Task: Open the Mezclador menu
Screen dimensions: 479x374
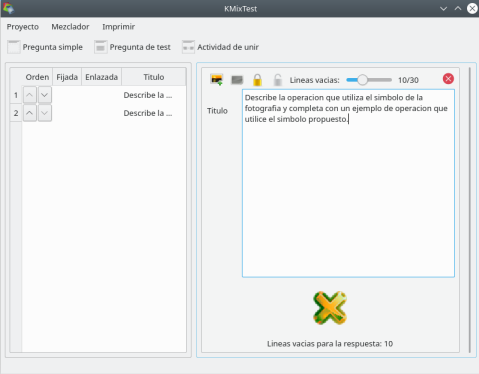Action: [x=70, y=27]
